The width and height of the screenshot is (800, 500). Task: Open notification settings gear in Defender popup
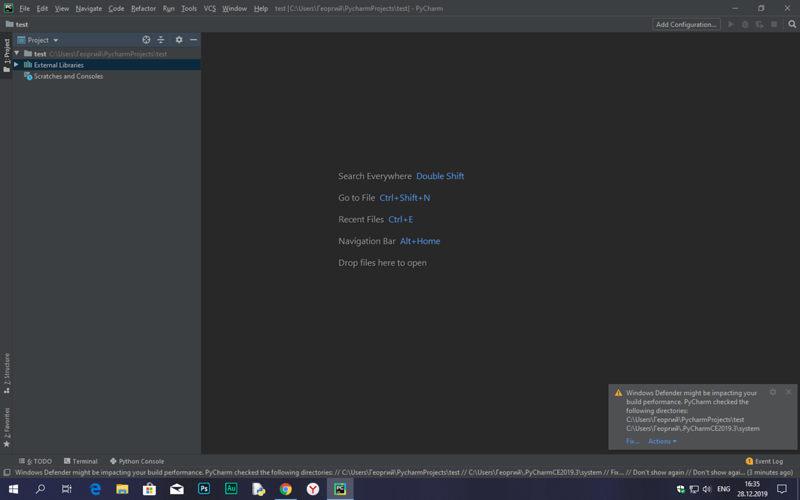[x=773, y=392]
